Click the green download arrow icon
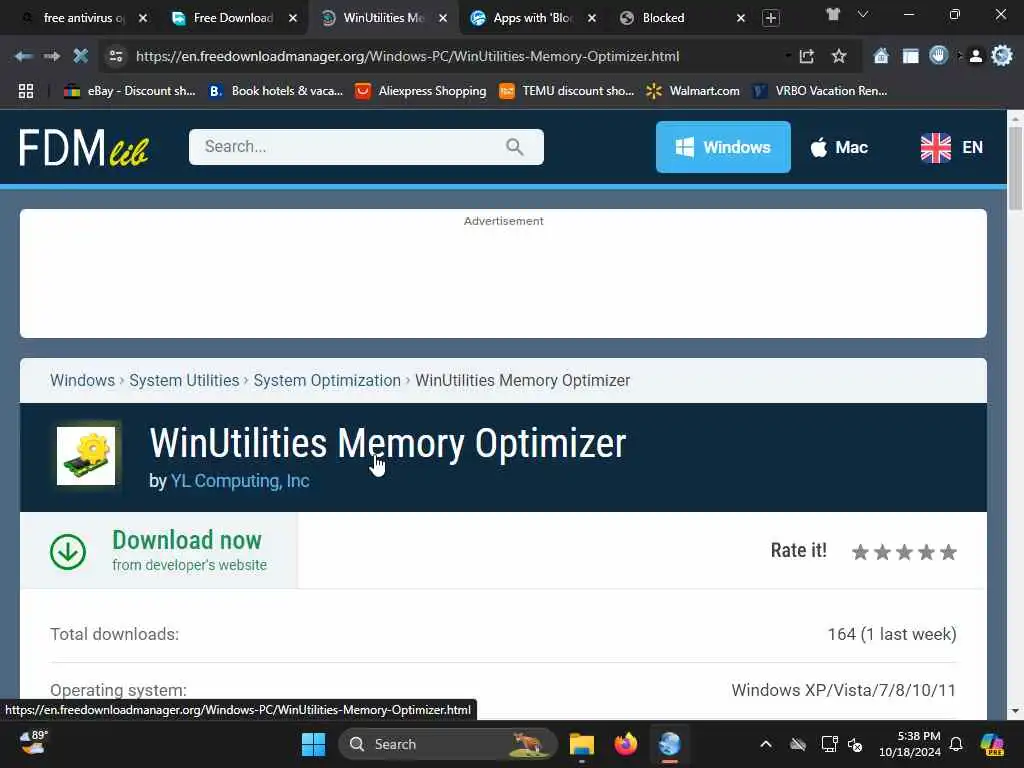Viewport: 1024px width, 768px height. 68,552
